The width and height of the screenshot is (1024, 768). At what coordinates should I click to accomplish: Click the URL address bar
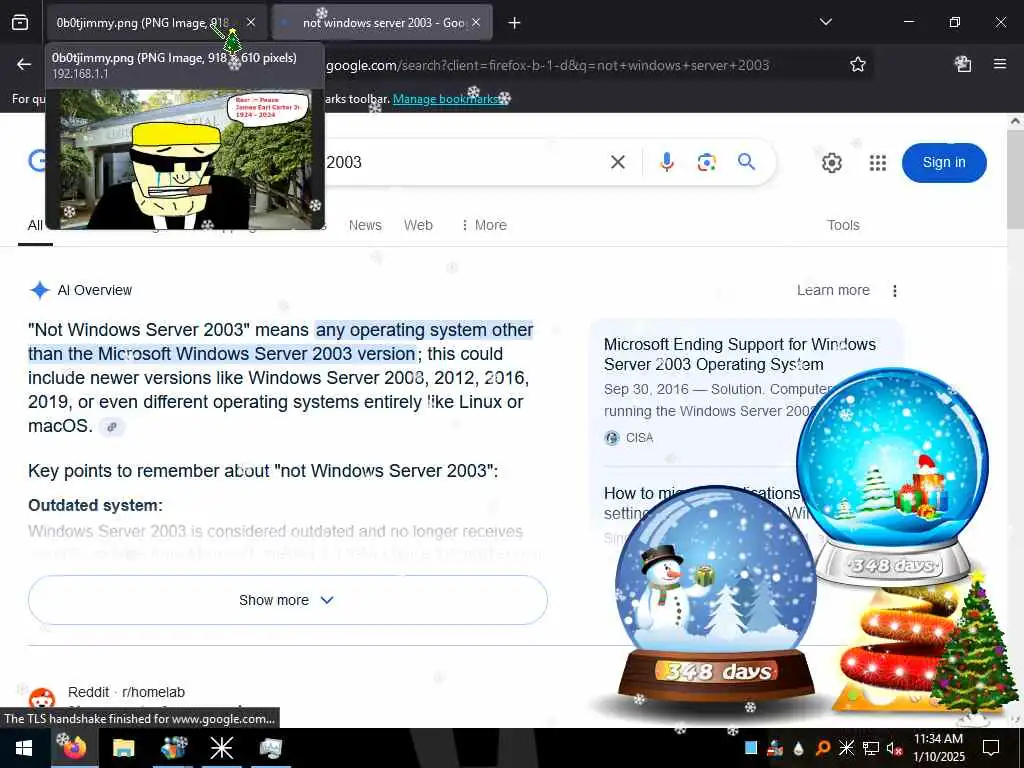tap(547, 65)
